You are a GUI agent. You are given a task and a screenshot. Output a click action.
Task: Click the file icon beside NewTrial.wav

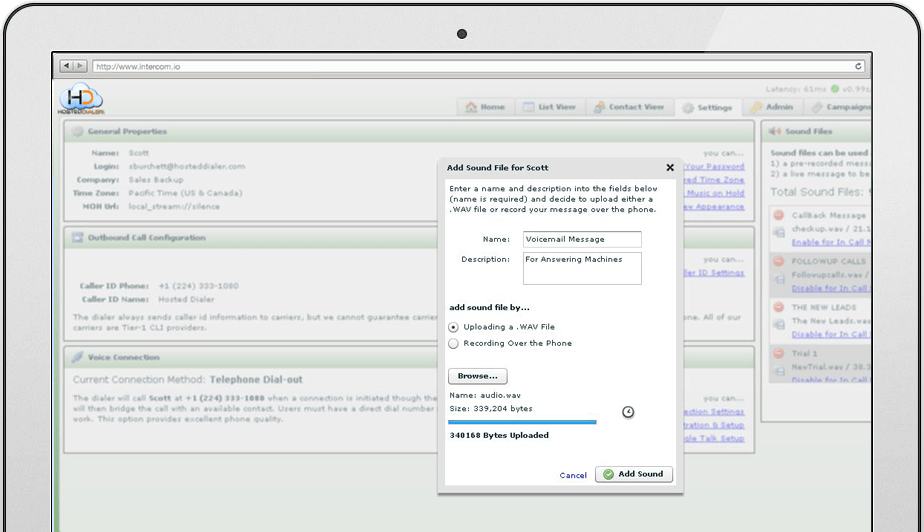pos(779,371)
